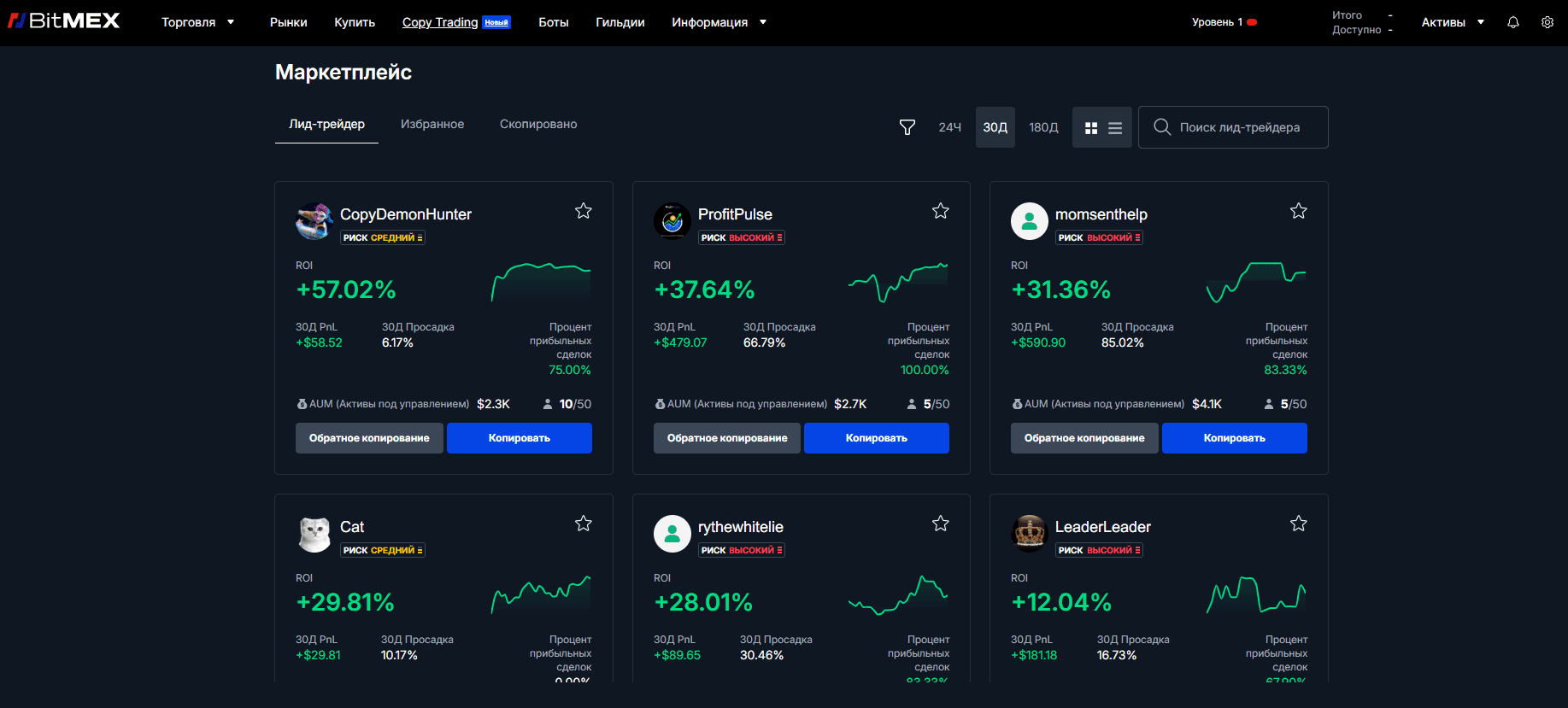Open CopyDemonHunter ROI chart
The height and width of the screenshot is (708, 1568).
[x=541, y=283]
